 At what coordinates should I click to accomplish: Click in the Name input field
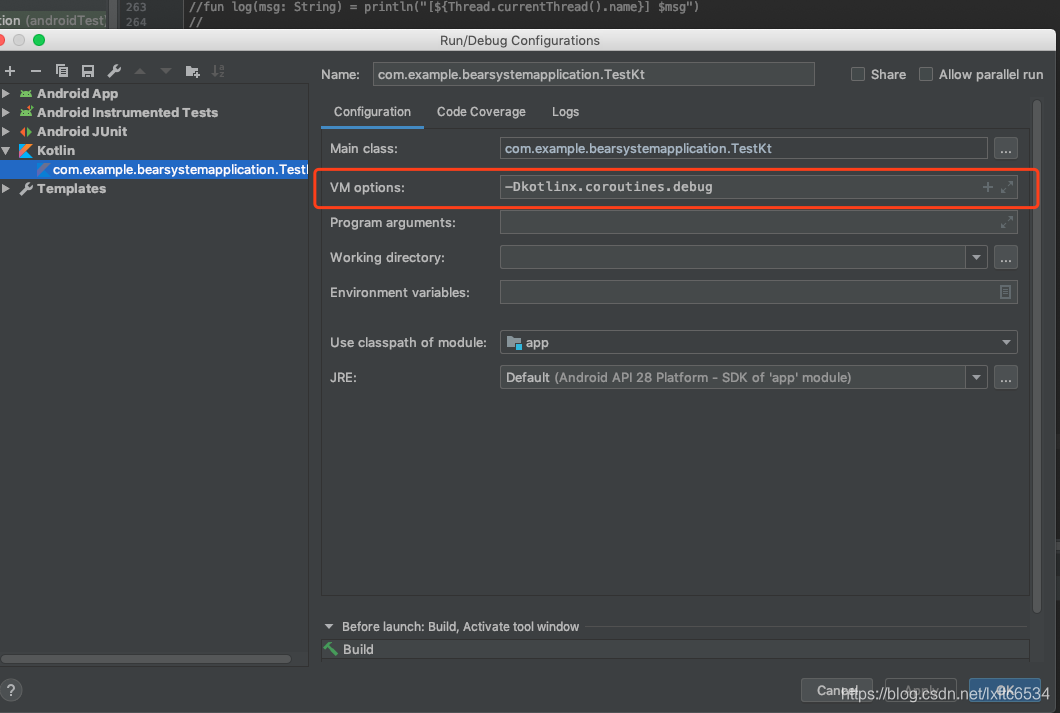[594, 74]
